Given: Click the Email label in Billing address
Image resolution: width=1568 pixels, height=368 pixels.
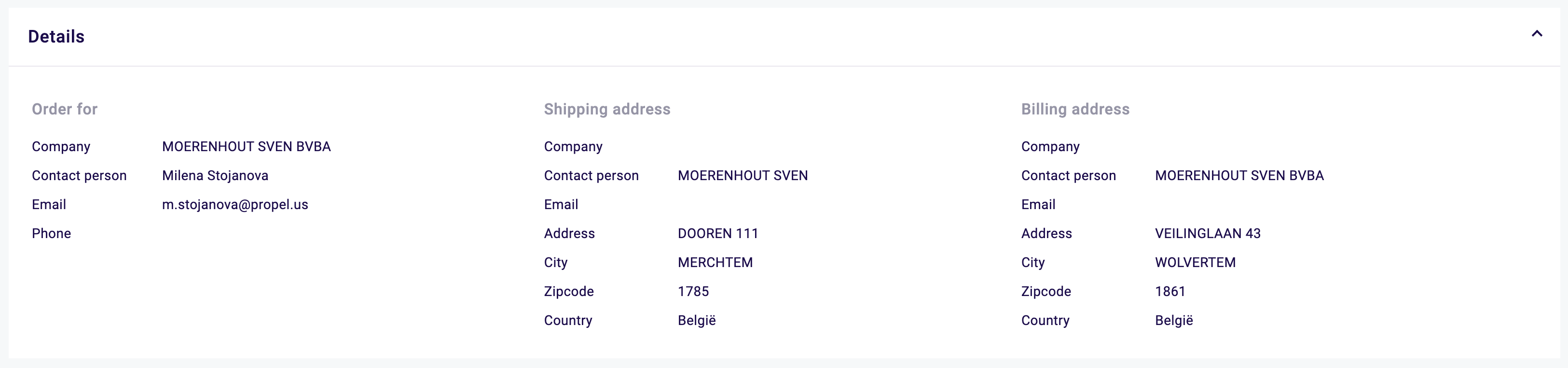Looking at the screenshot, I should [x=1038, y=205].
